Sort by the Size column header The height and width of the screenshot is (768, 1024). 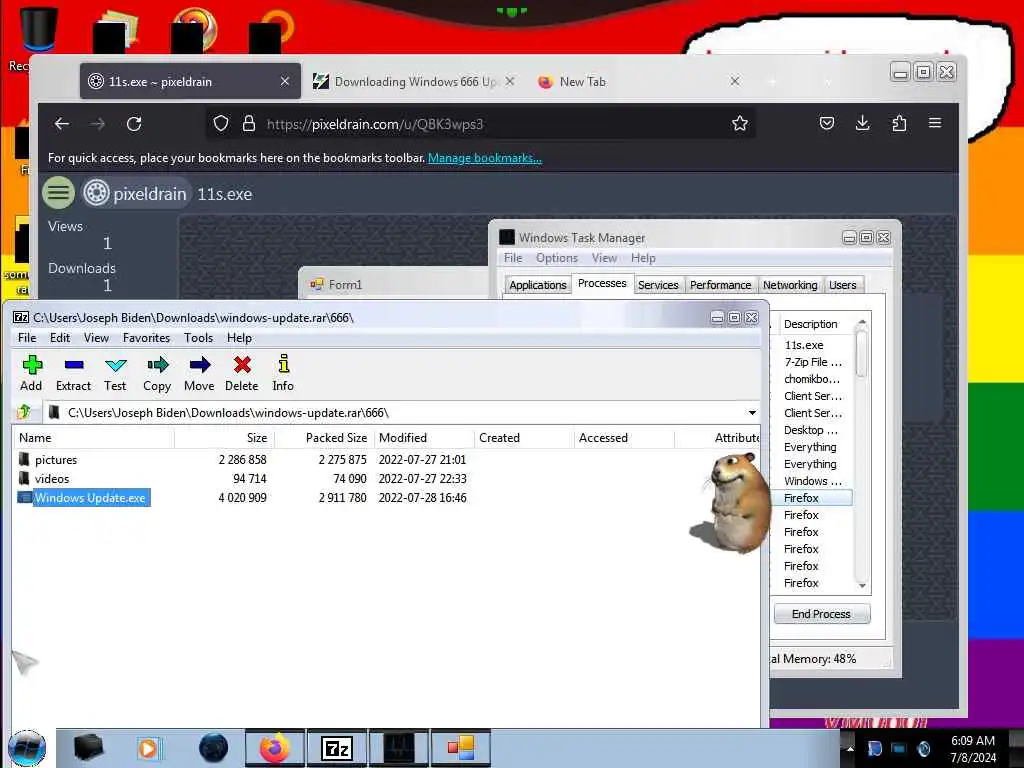(x=225, y=438)
